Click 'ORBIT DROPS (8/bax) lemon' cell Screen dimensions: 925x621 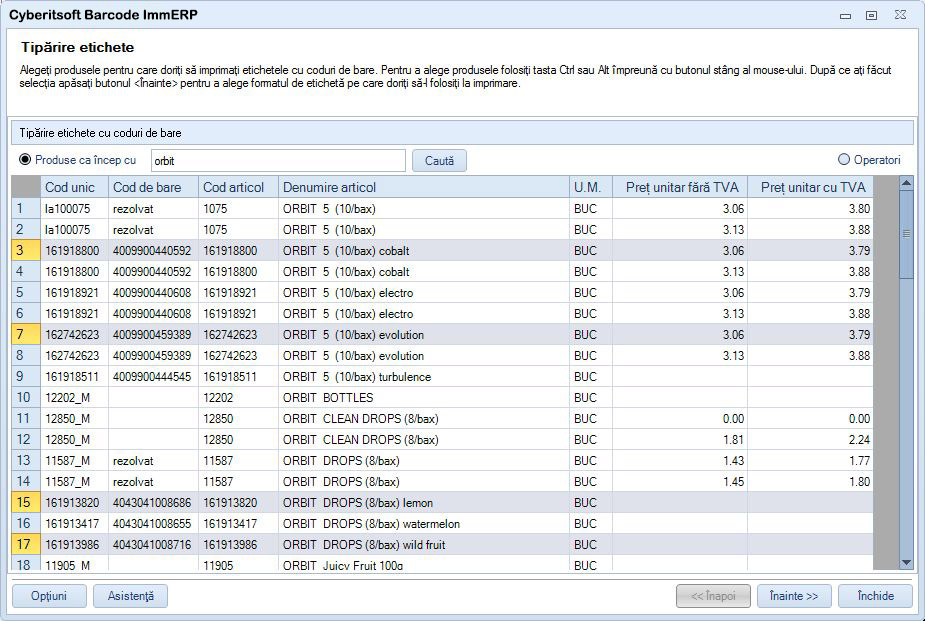pos(424,502)
